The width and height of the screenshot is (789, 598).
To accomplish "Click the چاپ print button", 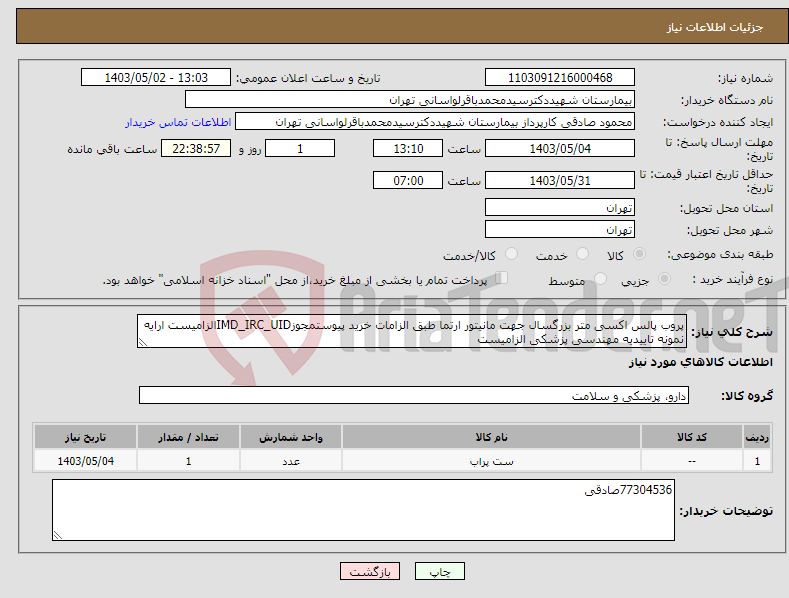I will (x=440, y=571).
